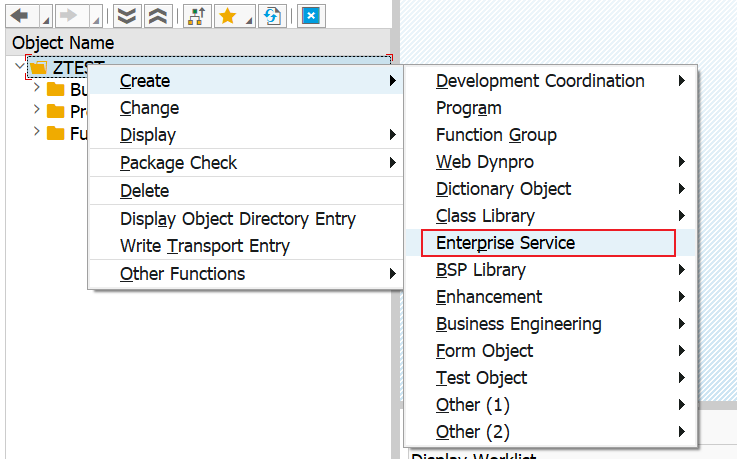Click the folder icon beside Bu...
Viewport: 737px width, 459px height.
(55, 89)
